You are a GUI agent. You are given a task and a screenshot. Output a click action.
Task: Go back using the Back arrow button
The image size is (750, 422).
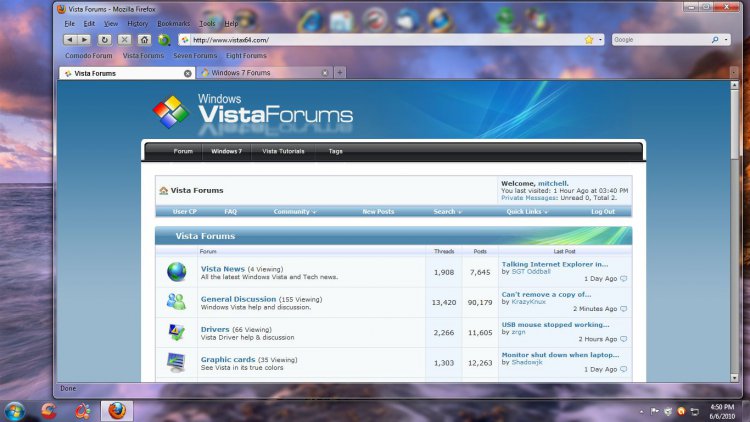[x=70, y=40]
